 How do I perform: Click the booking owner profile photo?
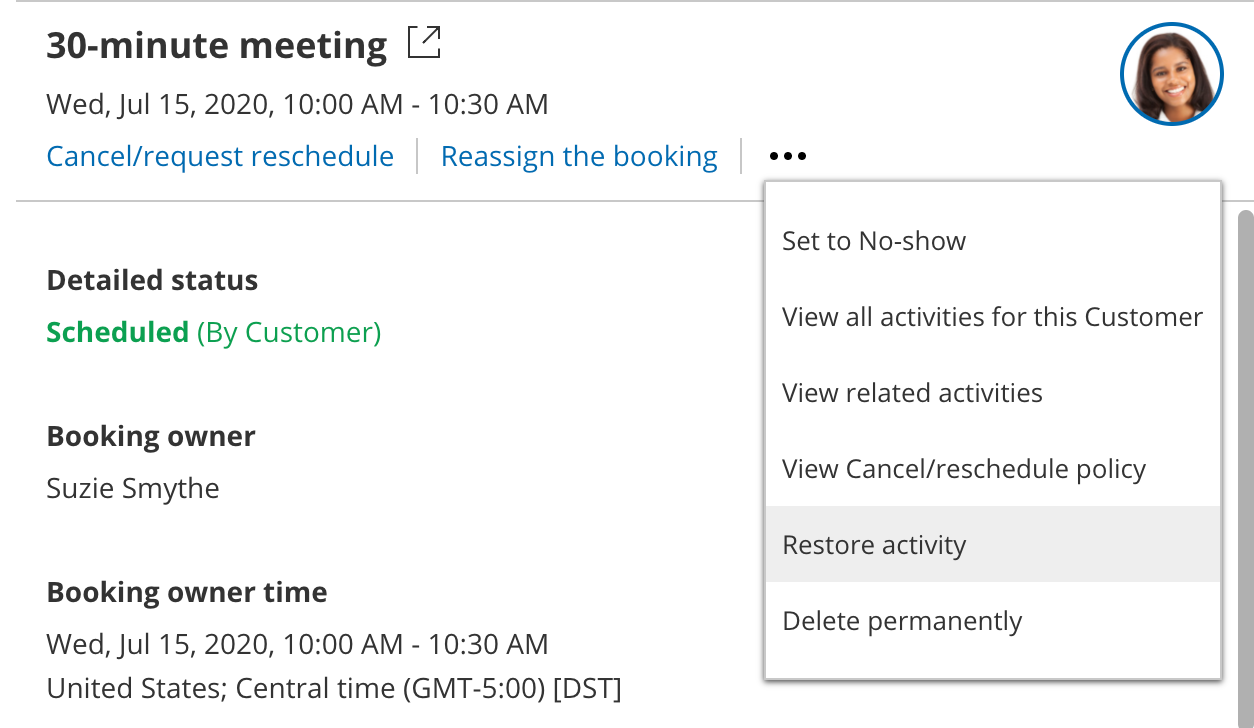1171,73
